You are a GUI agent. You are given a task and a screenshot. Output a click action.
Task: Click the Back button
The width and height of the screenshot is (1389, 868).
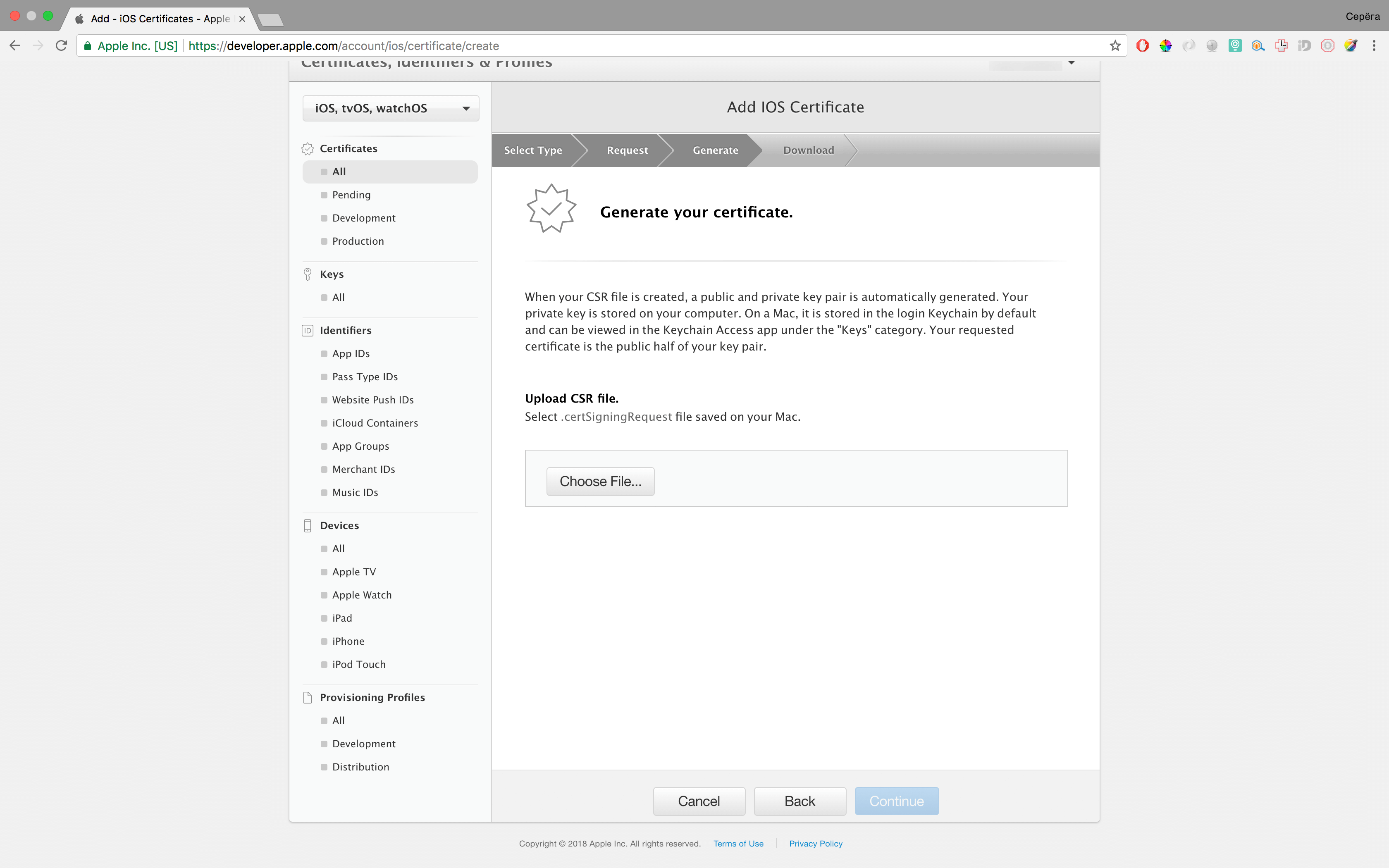coord(800,801)
